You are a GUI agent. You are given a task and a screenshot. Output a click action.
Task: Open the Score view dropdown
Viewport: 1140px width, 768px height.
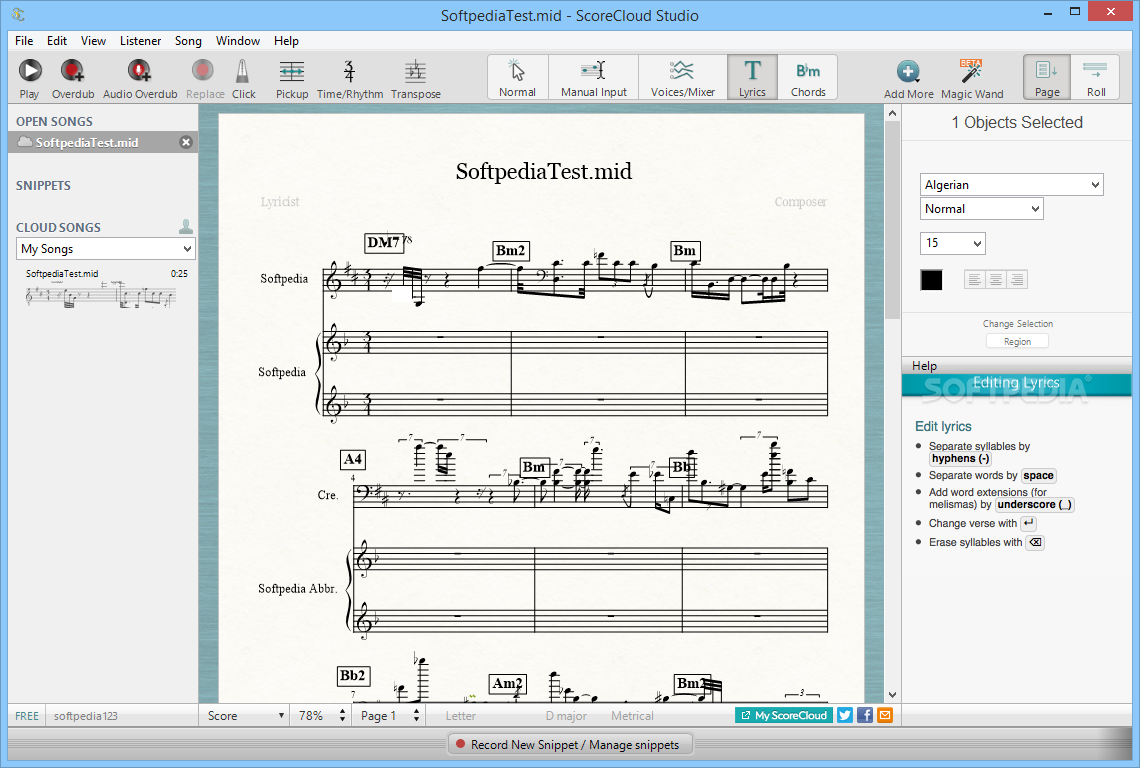point(245,716)
